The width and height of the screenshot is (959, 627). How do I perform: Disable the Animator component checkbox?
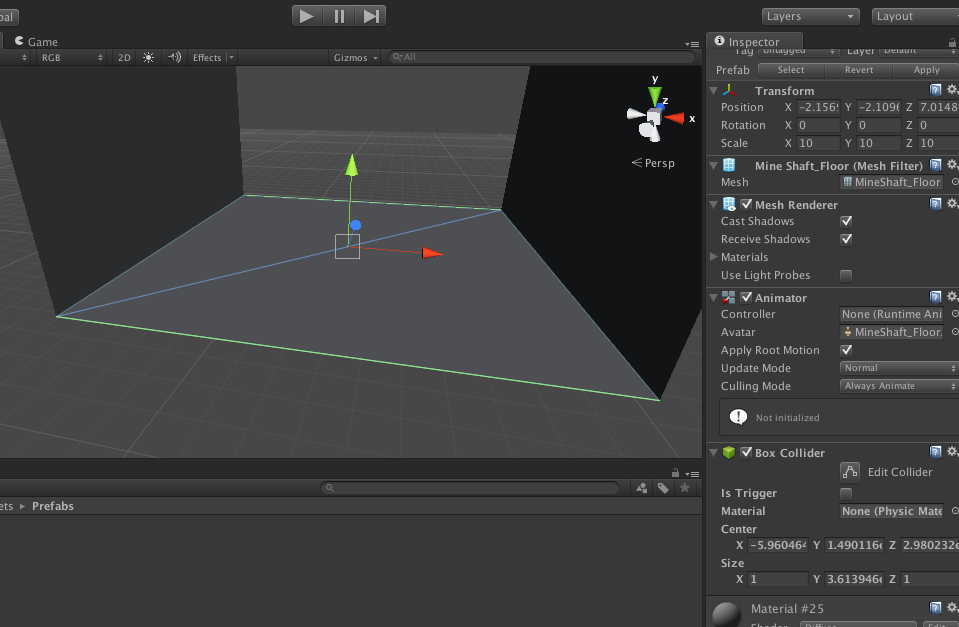pos(746,297)
